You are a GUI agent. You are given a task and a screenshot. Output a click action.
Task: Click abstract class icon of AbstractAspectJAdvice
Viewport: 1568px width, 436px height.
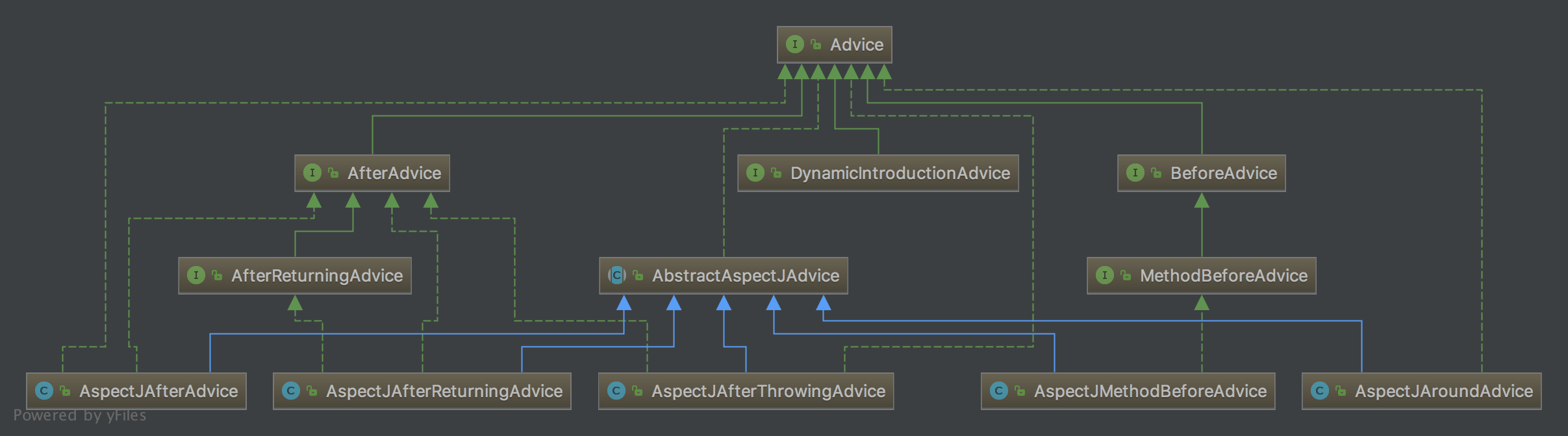tap(617, 275)
